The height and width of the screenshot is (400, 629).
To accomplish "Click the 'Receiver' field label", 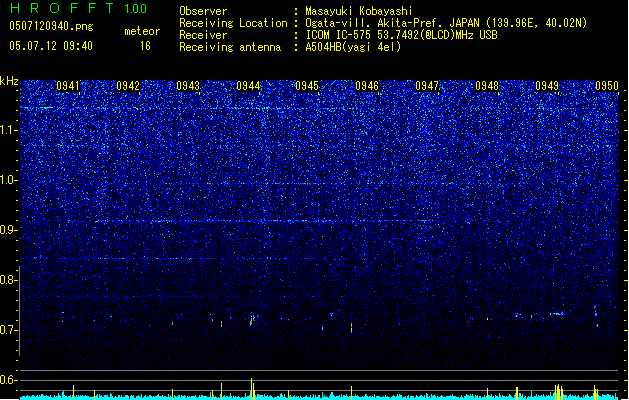I will [203, 35].
